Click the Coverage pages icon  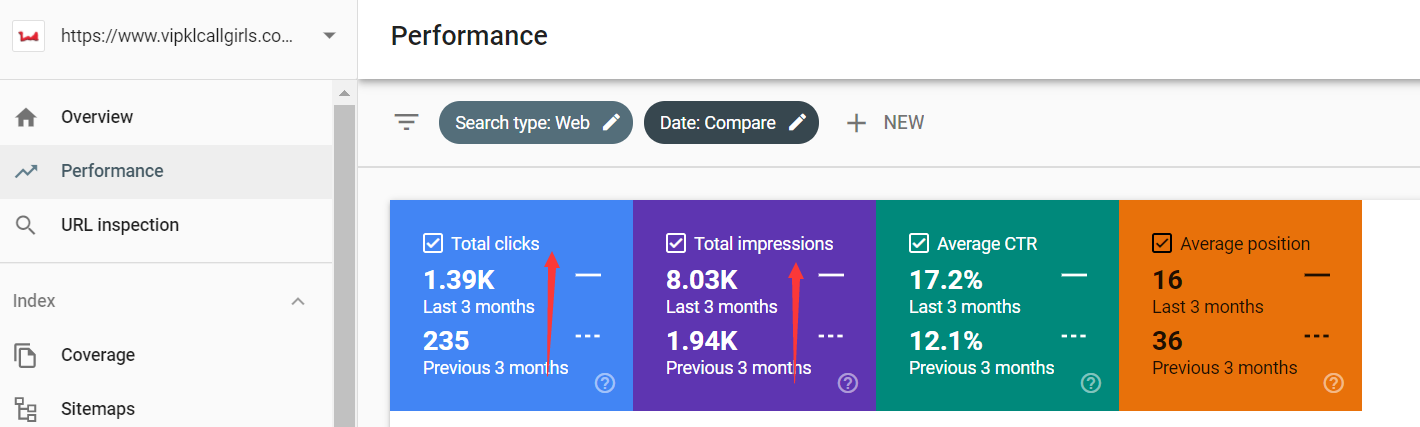pyautogui.click(x=27, y=355)
